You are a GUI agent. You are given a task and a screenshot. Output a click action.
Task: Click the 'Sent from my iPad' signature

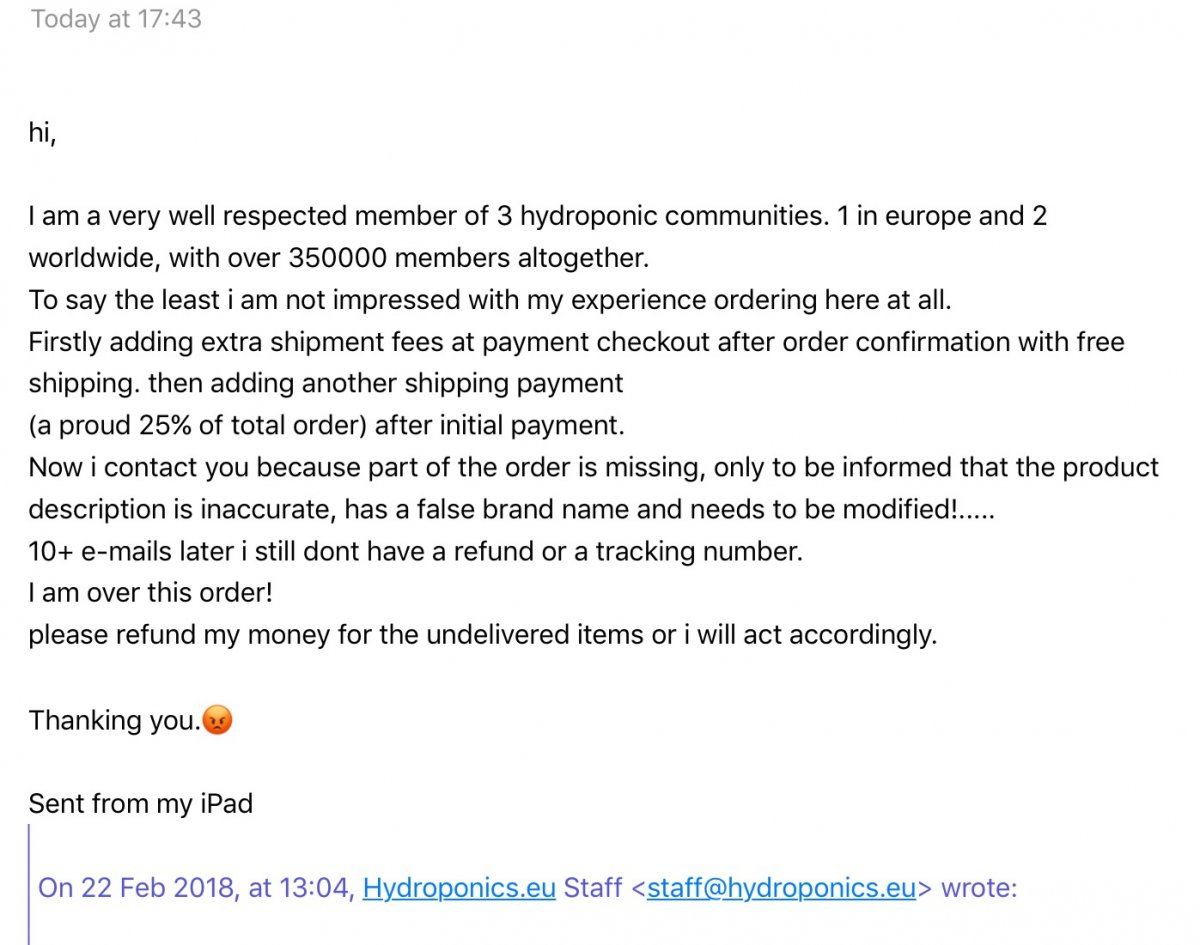tap(140, 803)
